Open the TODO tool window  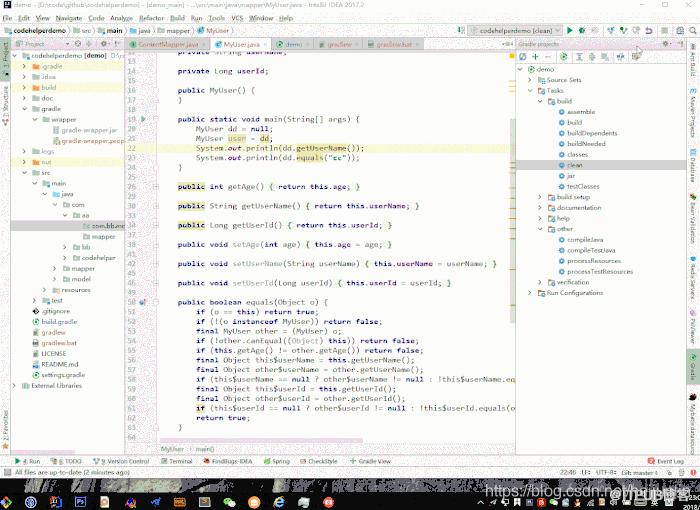(x=66, y=461)
